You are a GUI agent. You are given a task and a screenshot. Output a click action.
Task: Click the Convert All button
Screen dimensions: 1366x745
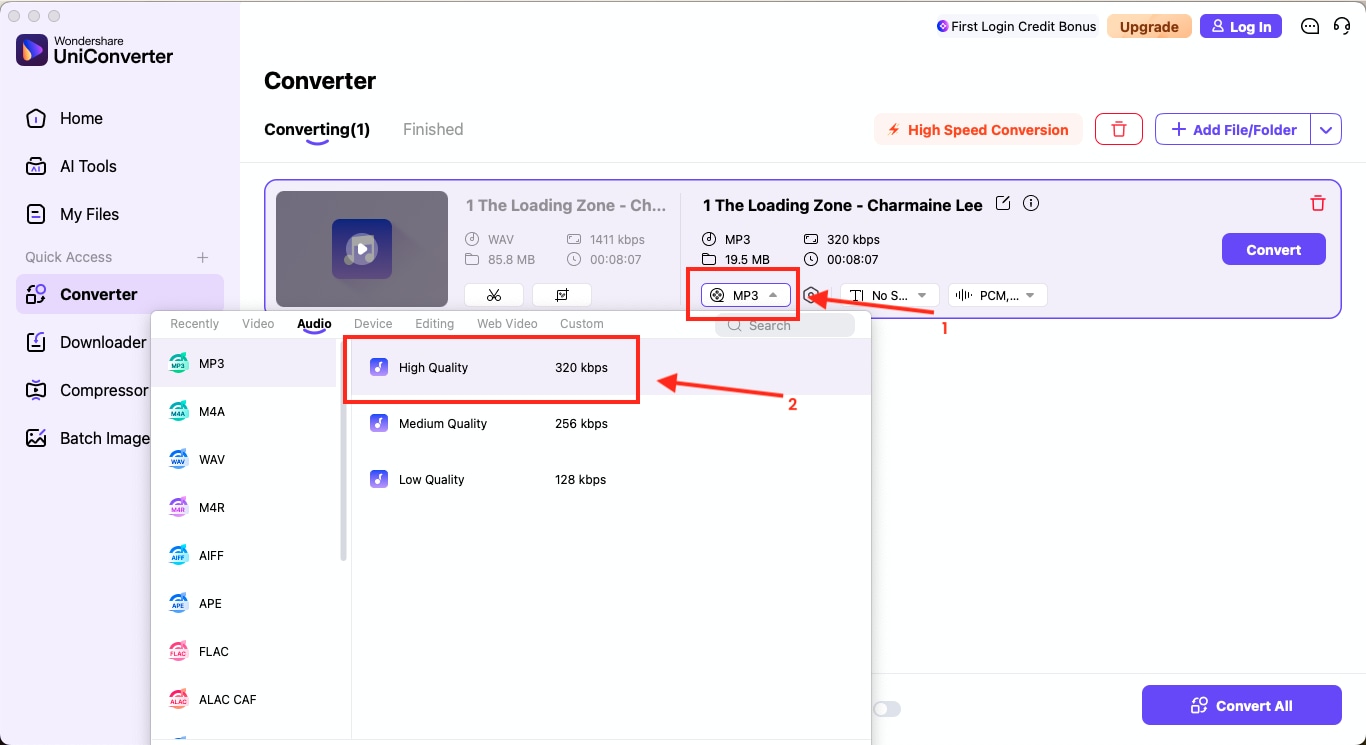(1242, 705)
